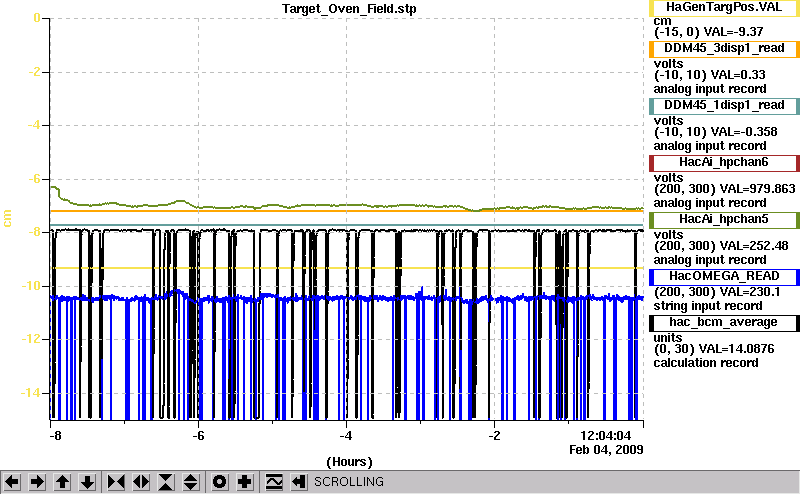This screenshot has width=800, height=494.
Task: Click the return-to-scrolling arrow icon
Action: [299, 482]
